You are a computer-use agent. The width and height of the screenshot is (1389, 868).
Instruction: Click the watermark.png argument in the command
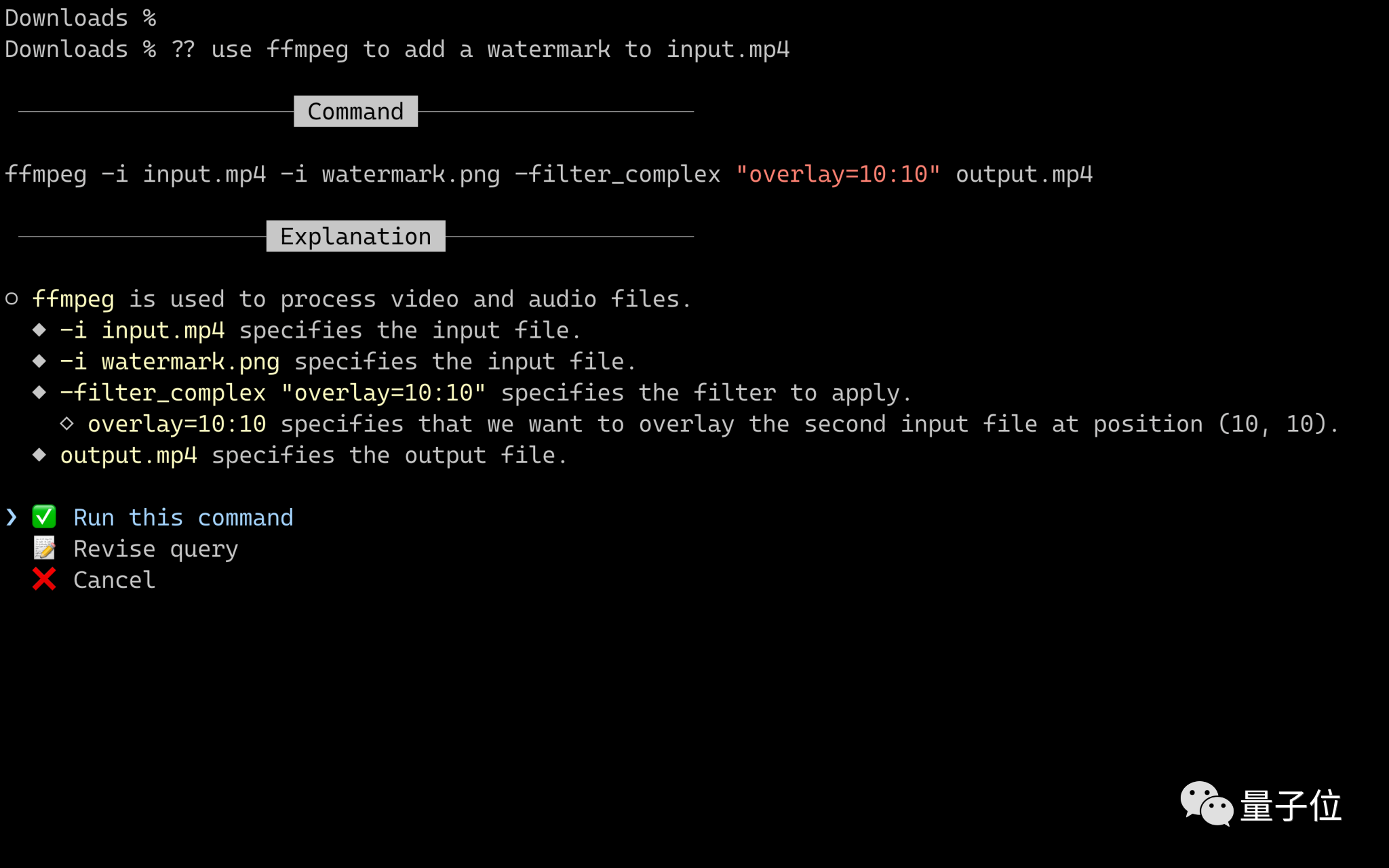coord(410,175)
